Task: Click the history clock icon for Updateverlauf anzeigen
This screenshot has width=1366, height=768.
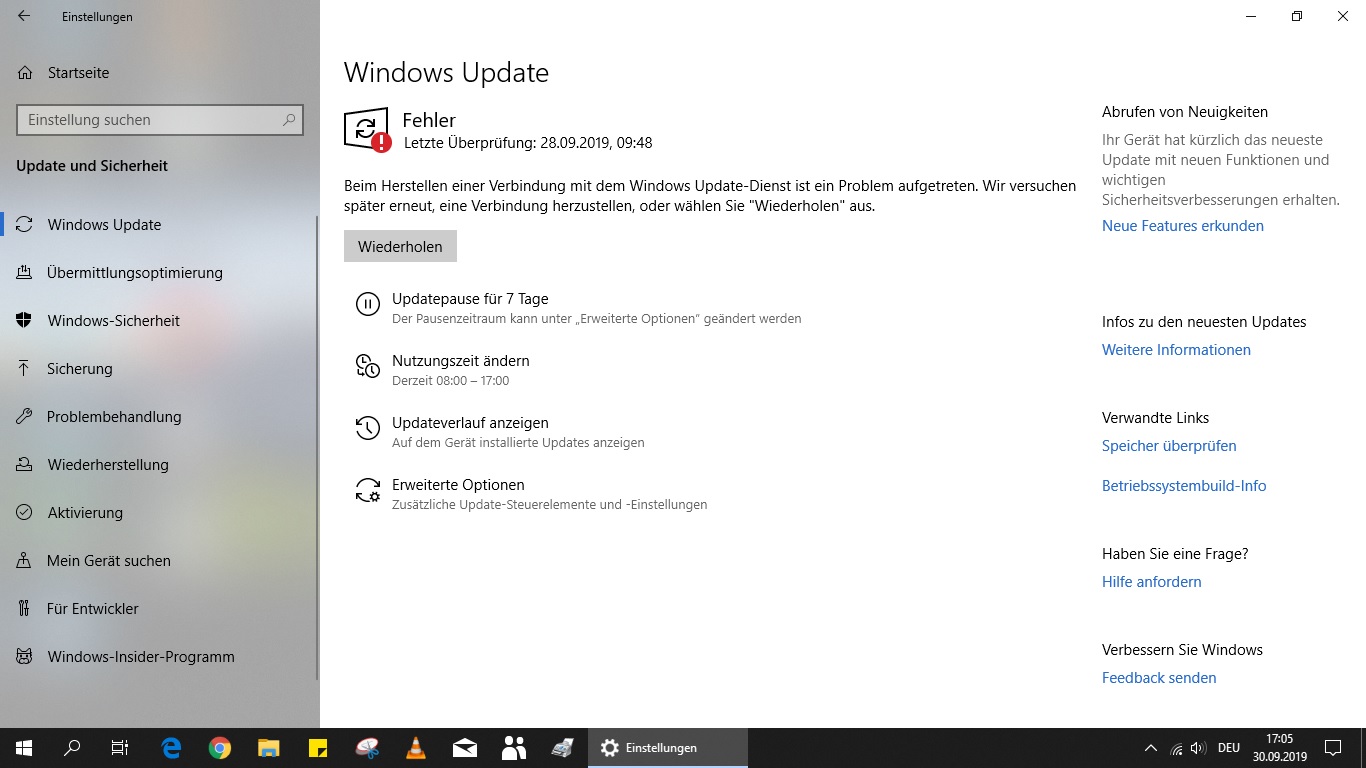Action: pyautogui.click(x=368, y=429)
